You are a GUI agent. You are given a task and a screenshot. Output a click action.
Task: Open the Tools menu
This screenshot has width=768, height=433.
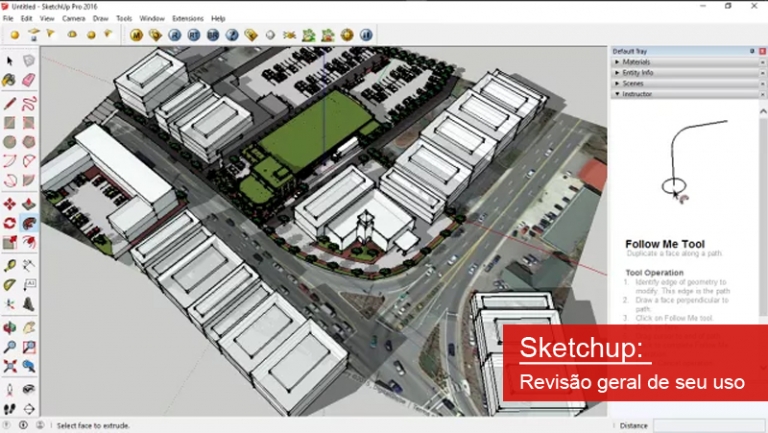[x=124, y=19]
